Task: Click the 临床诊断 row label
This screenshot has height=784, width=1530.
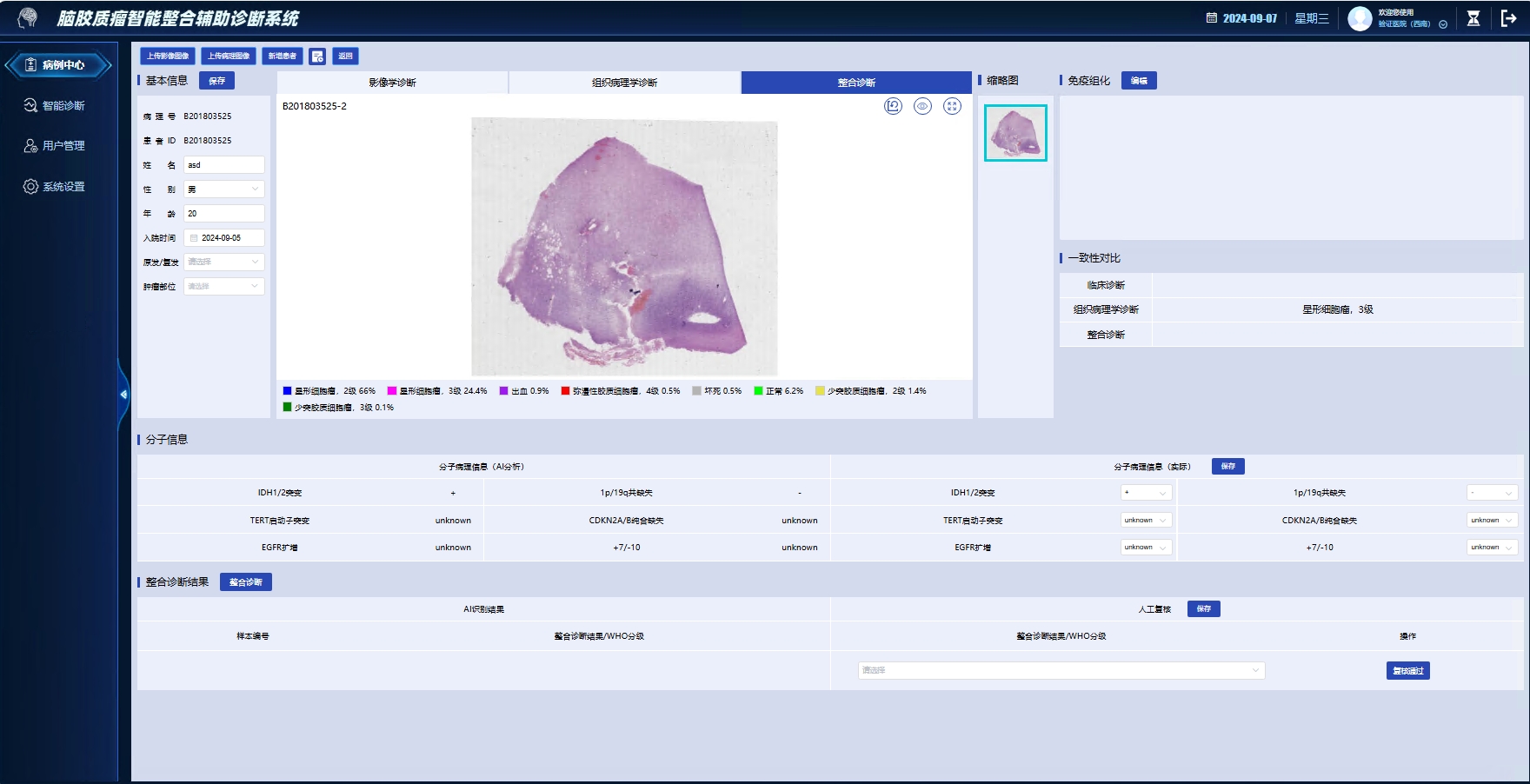Action: coord(1106,285)
